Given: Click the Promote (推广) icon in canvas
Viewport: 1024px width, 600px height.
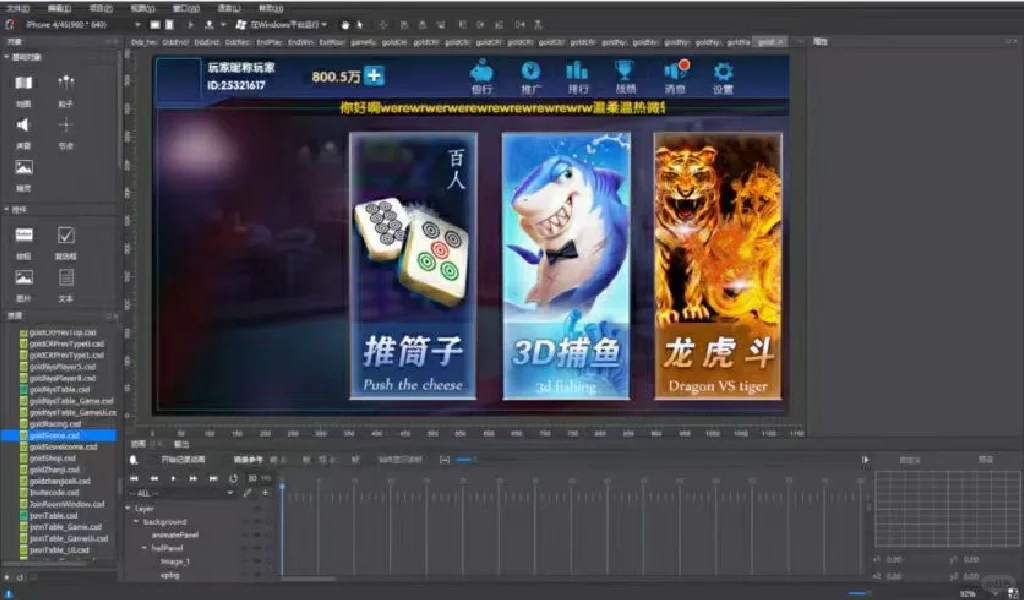Looking at the screenshot, I should 530,71.
